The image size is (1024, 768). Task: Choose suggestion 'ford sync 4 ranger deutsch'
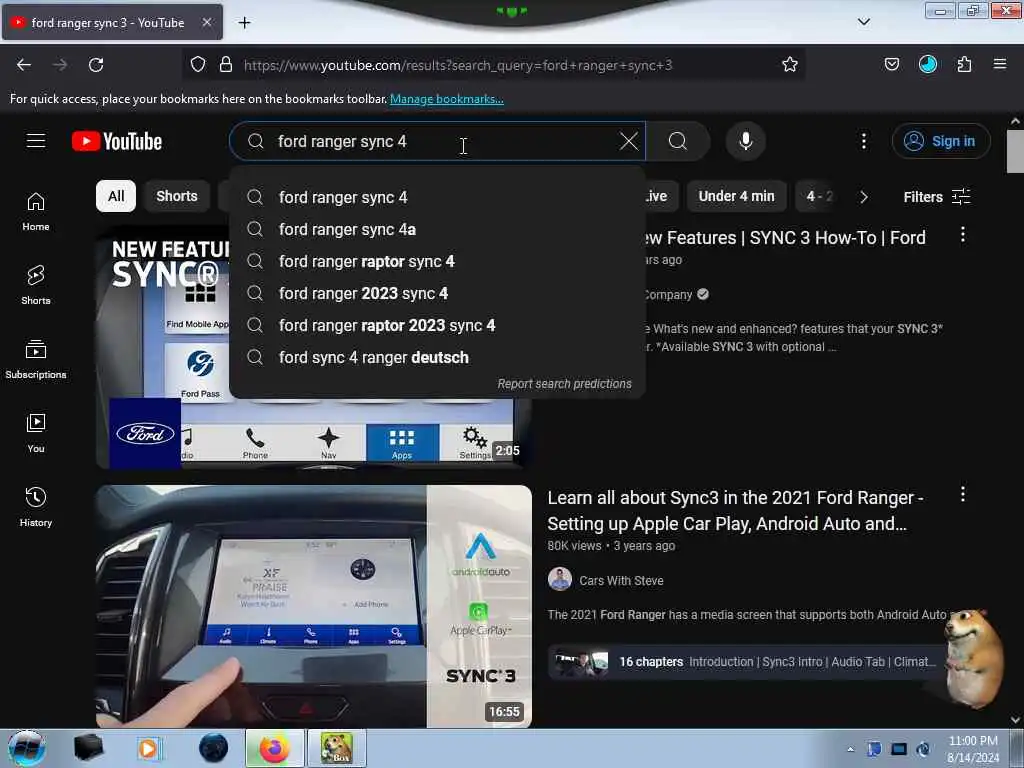coord(437,357)
